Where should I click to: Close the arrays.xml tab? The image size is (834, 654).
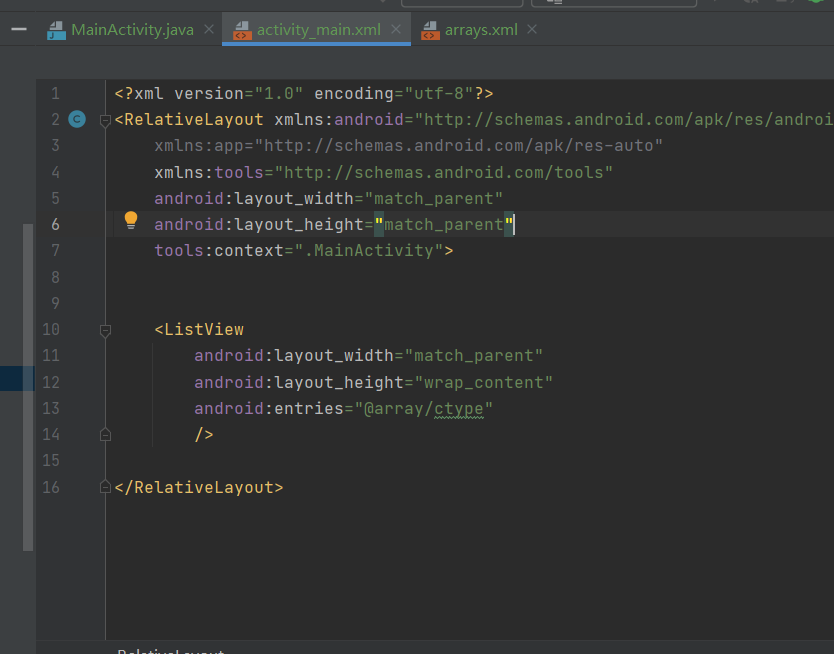(x=532, y=30)
